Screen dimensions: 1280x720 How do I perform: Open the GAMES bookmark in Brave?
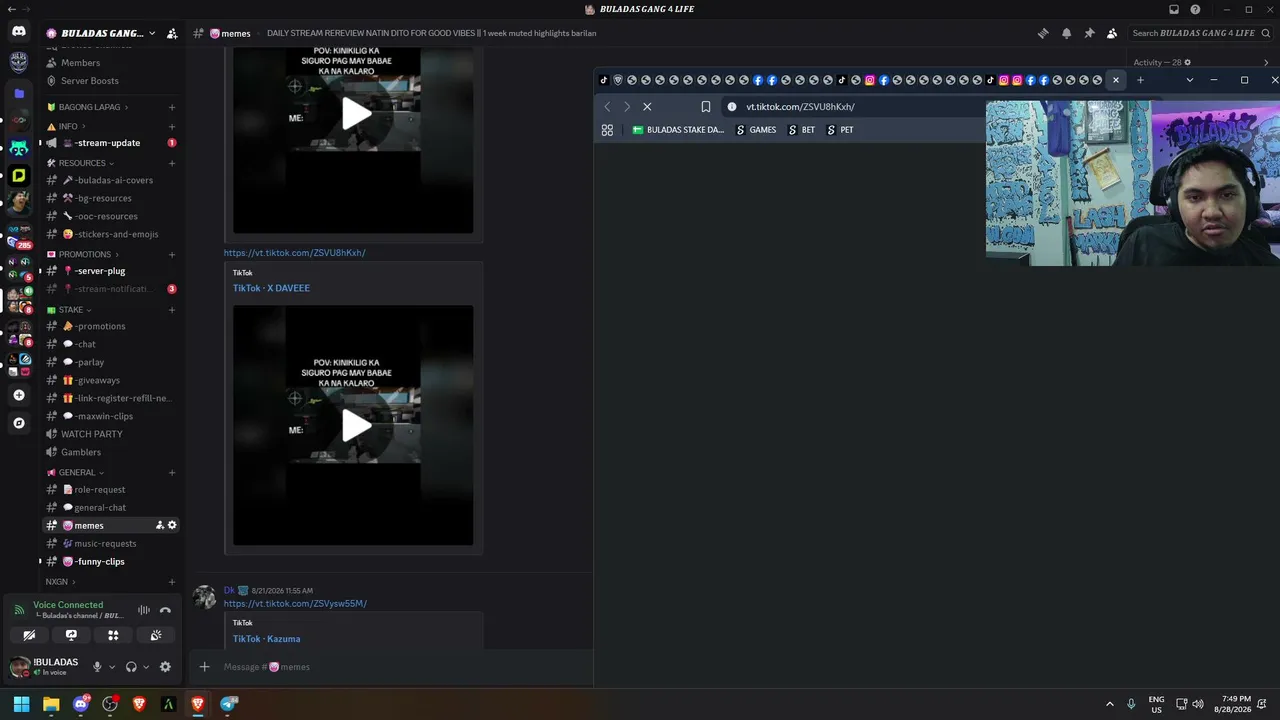756,130
